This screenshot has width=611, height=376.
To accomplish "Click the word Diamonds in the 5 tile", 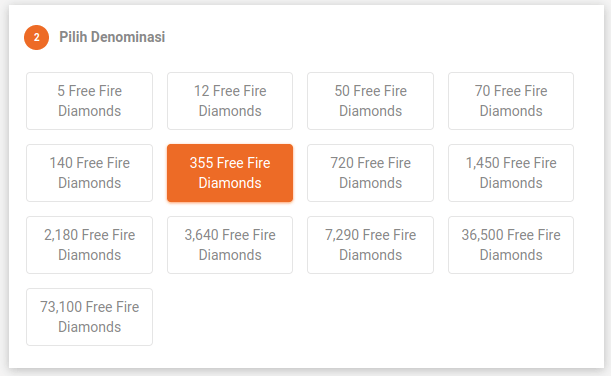I will (90, 111).
